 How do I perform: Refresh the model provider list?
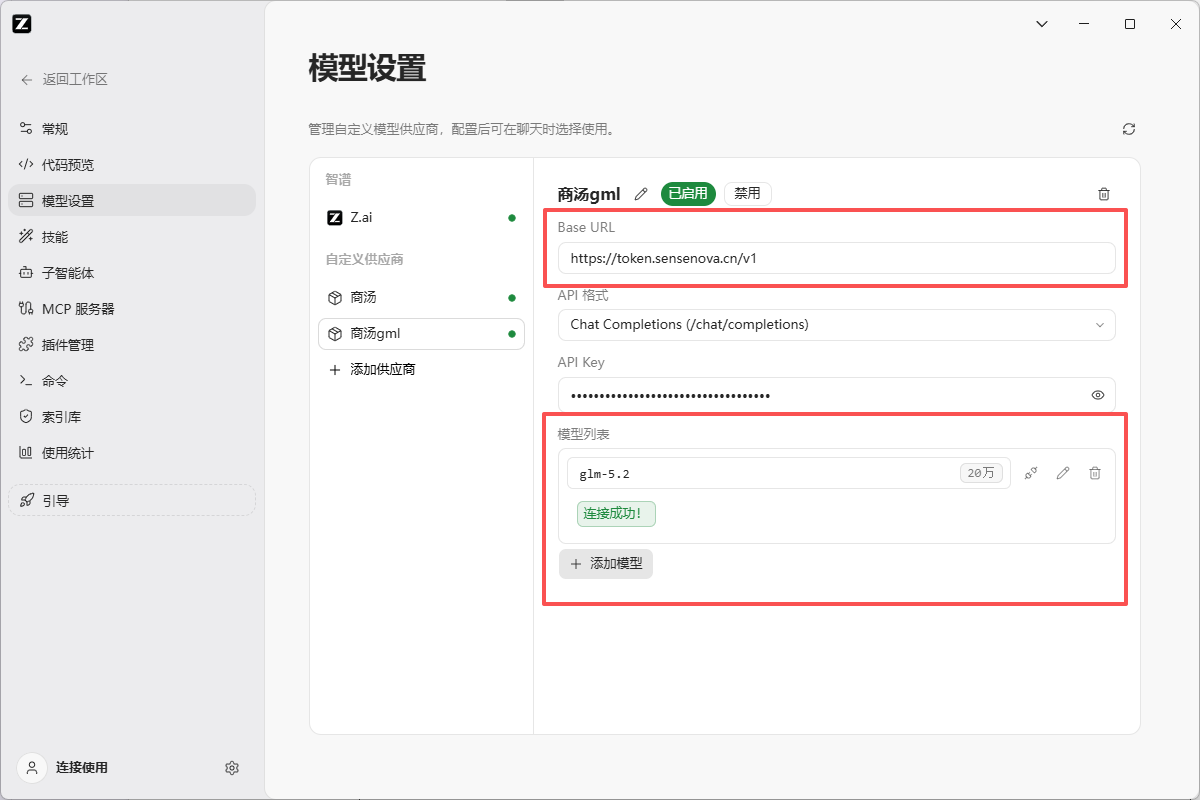(x=1129, y=129)
